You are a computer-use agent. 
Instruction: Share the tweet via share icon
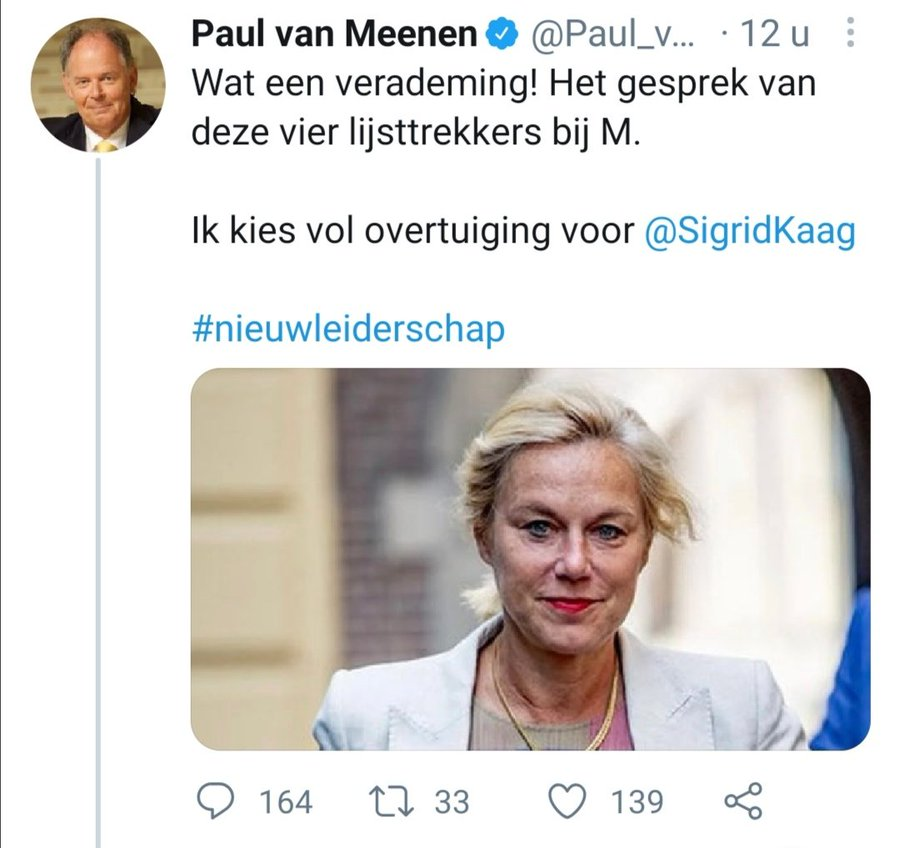[x=742, y=800]
